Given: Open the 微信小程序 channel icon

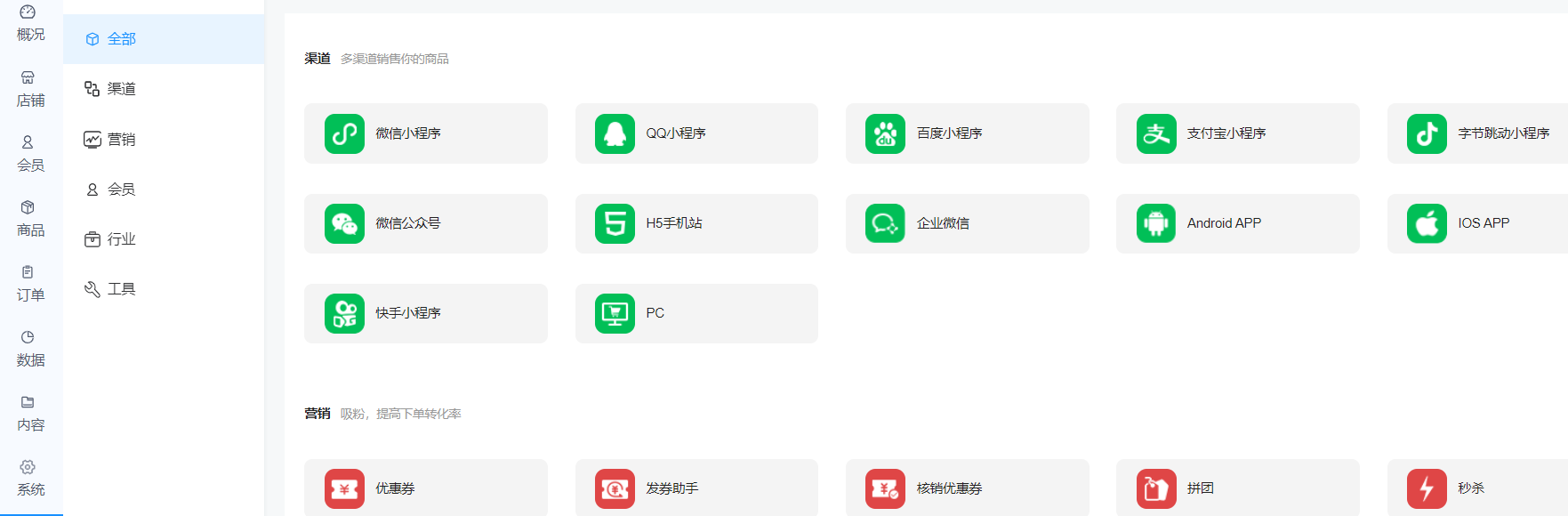Looking at the screenshot, I should click(344, 133).
